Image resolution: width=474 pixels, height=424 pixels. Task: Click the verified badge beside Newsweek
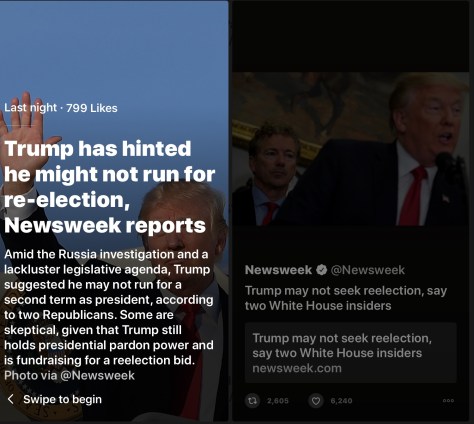[321, 270]
